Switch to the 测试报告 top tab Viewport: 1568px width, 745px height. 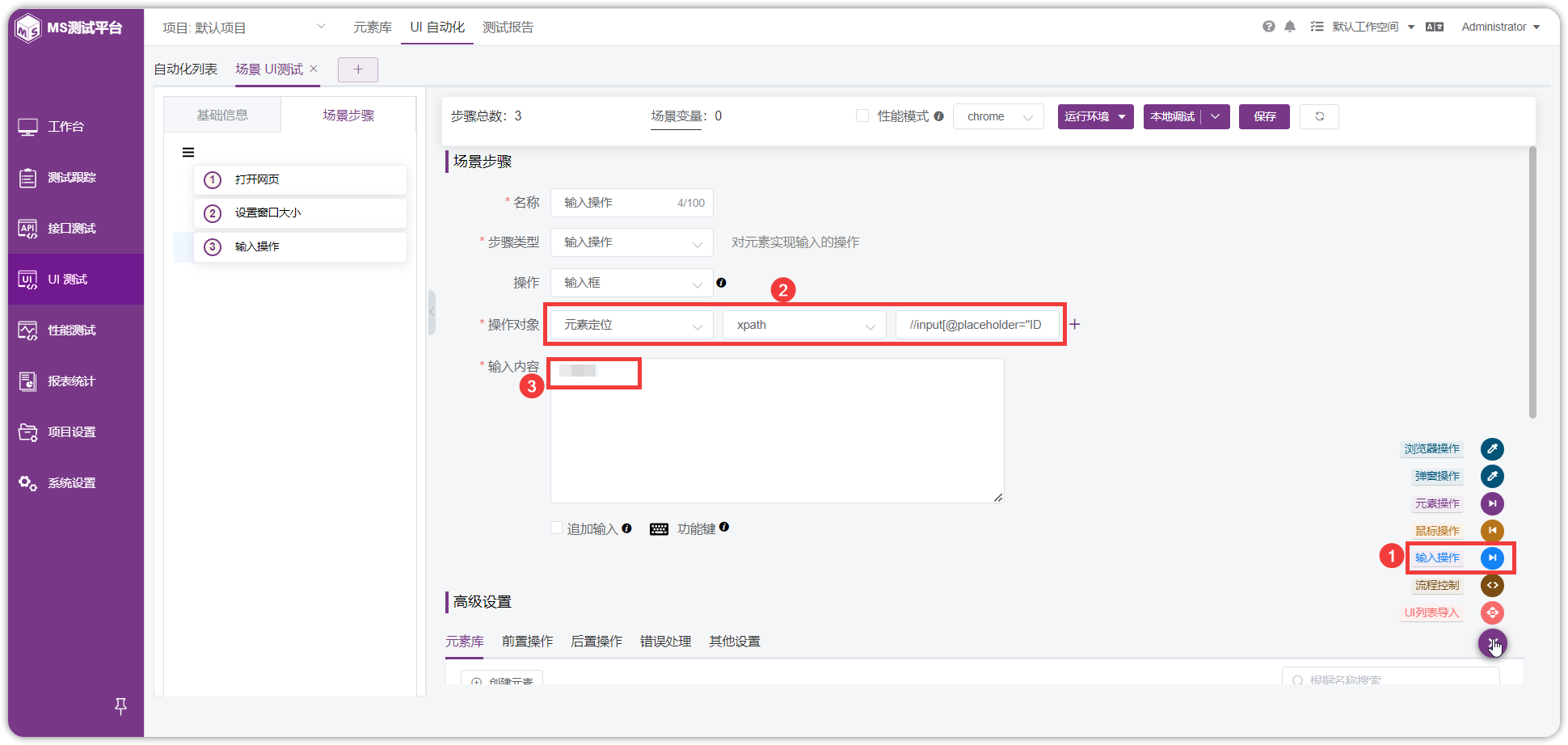508,27
